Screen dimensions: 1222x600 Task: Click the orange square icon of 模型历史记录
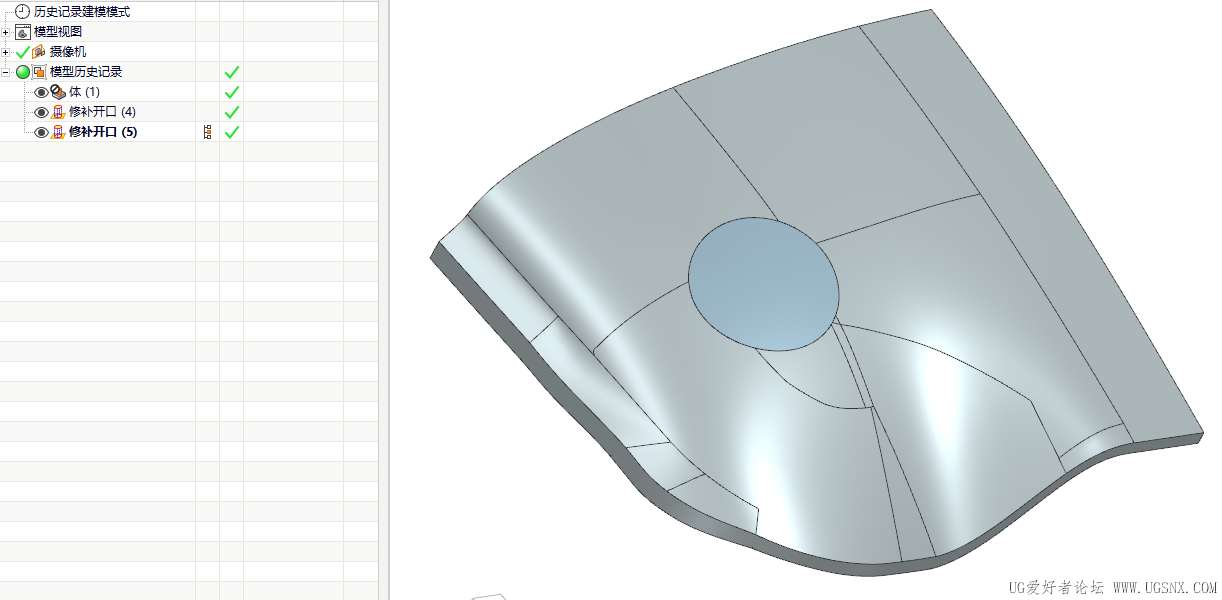(40, 72)
